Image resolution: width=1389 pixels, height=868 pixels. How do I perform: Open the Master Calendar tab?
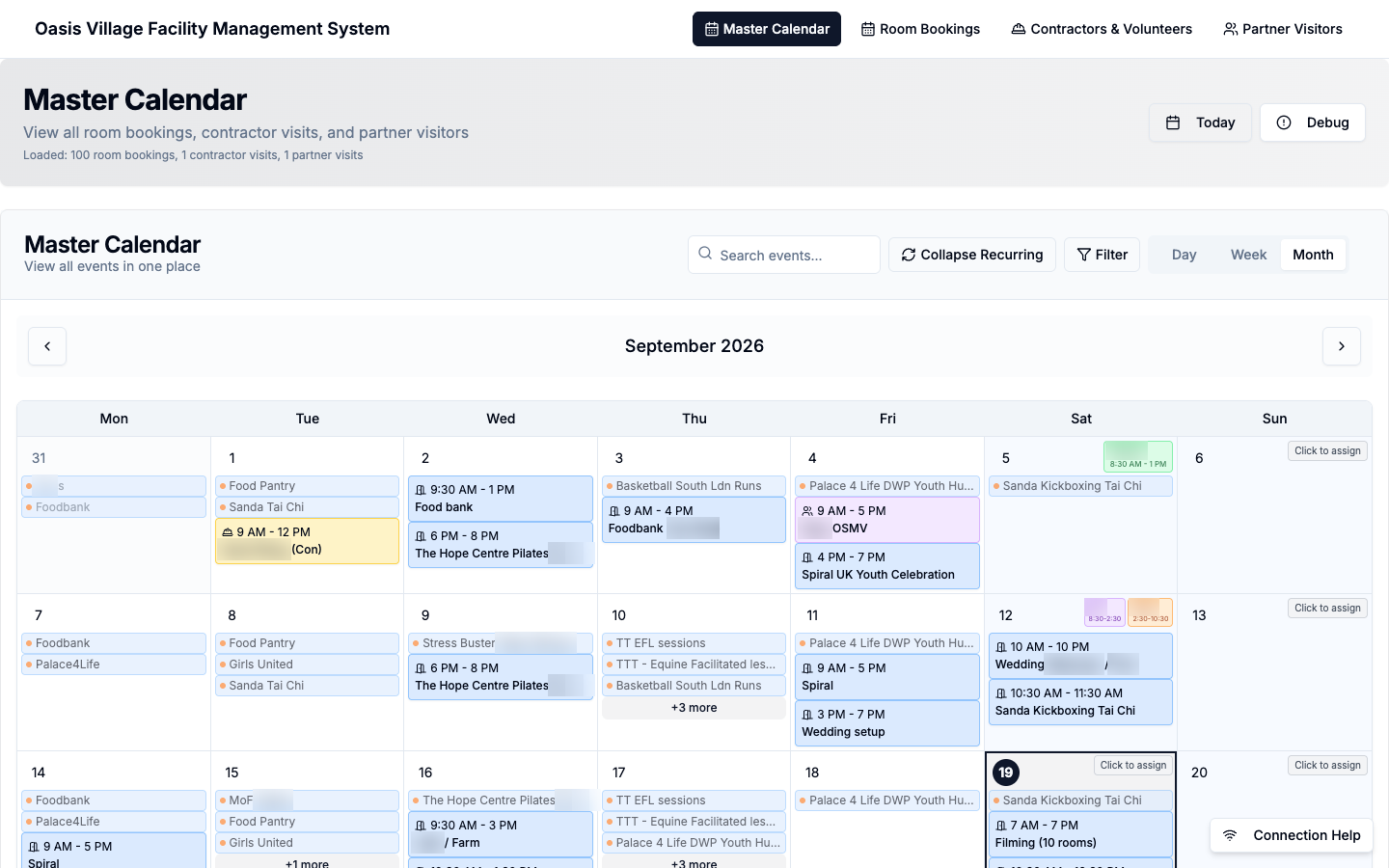(767, 29)
